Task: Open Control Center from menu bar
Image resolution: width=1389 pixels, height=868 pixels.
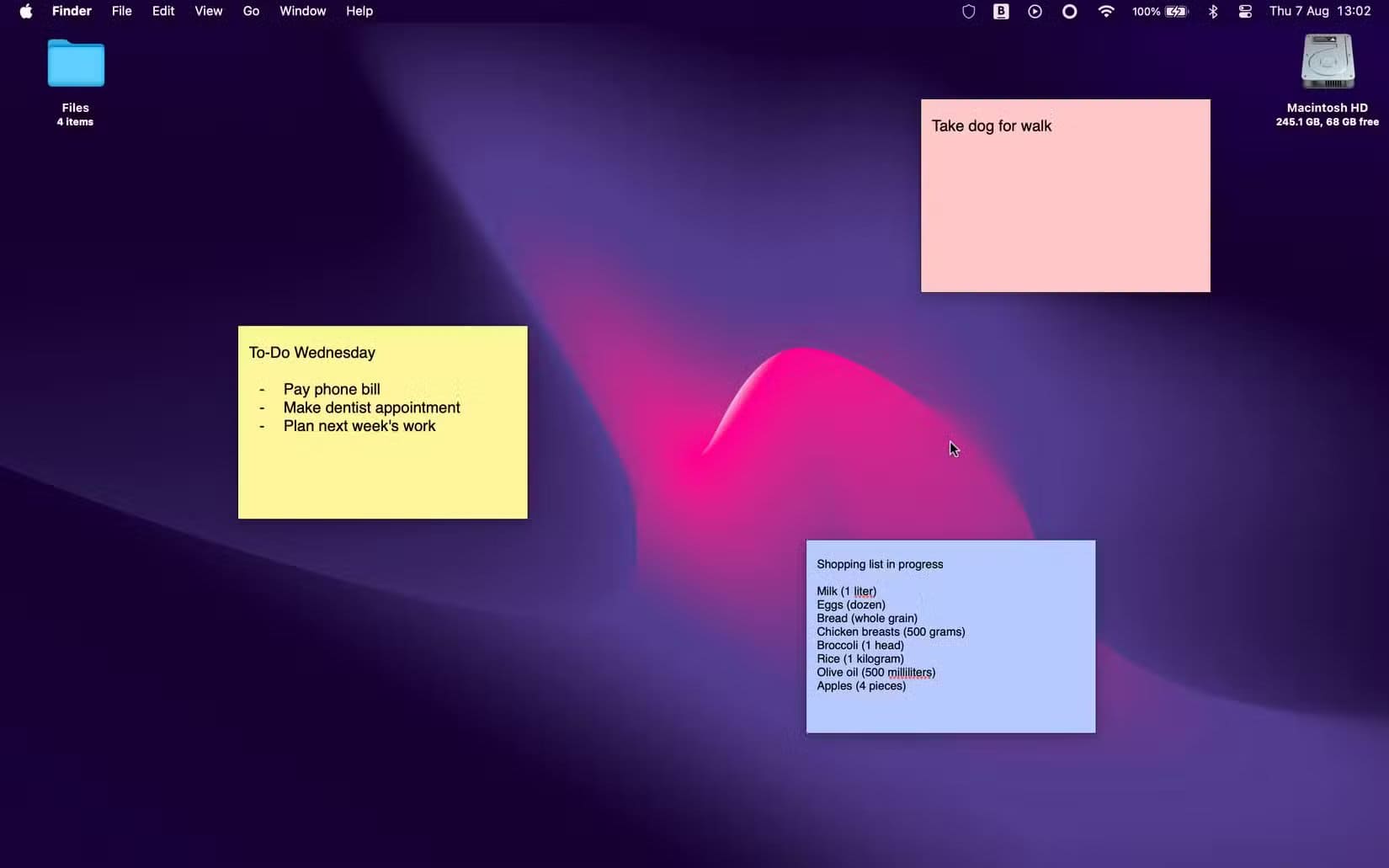Action: 1245,11
